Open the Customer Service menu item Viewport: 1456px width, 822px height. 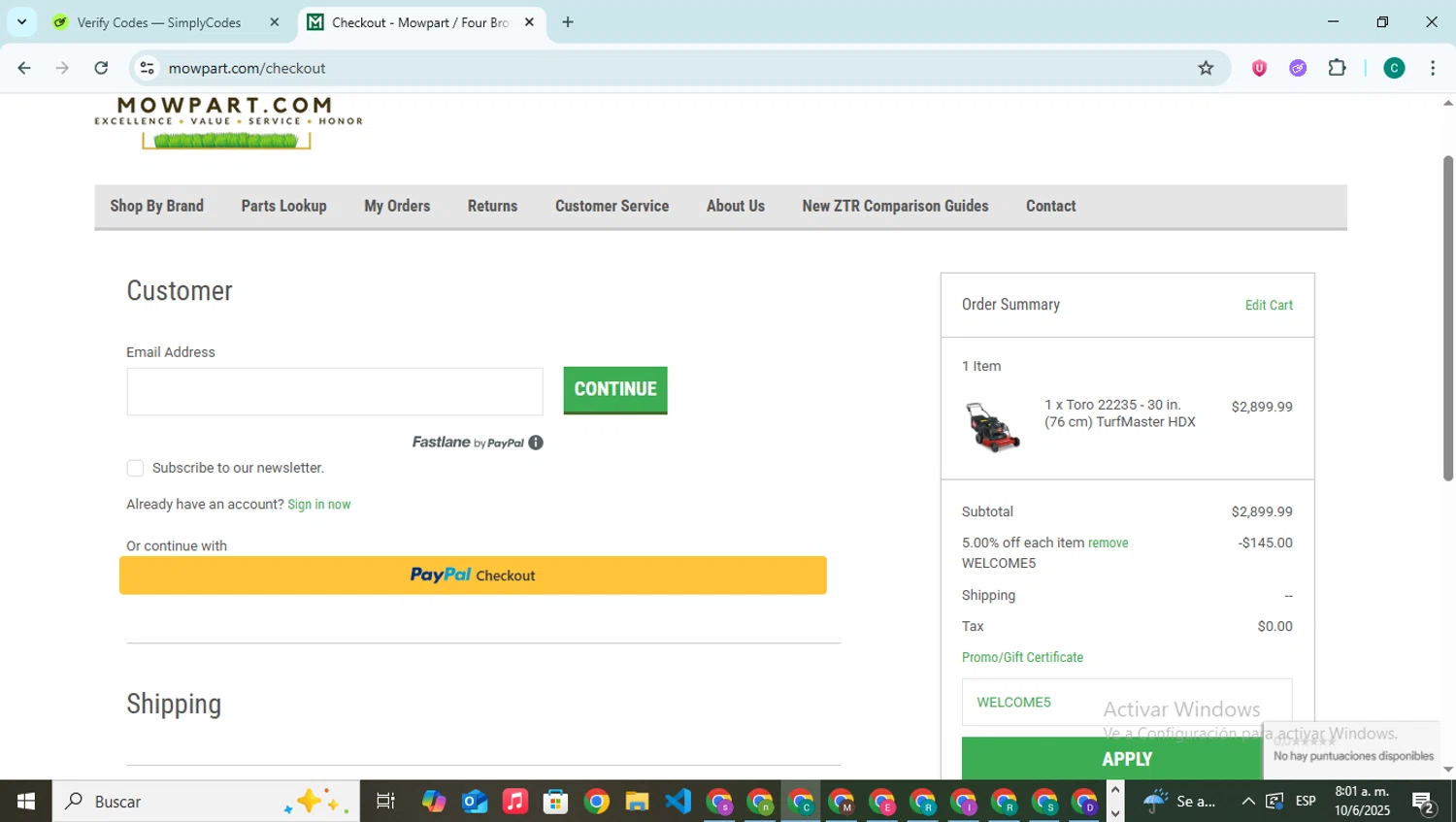(612, 206)
